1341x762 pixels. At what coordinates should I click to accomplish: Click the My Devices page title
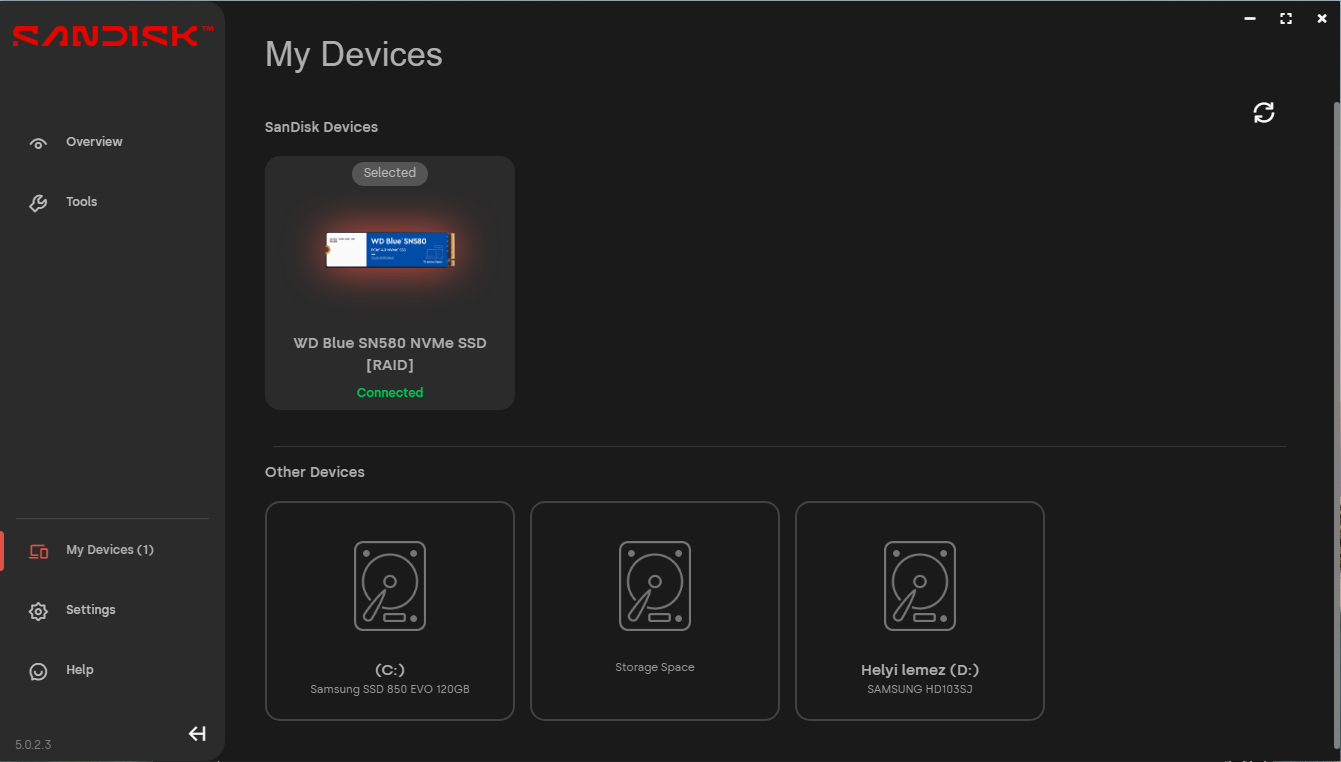point(354,54)
